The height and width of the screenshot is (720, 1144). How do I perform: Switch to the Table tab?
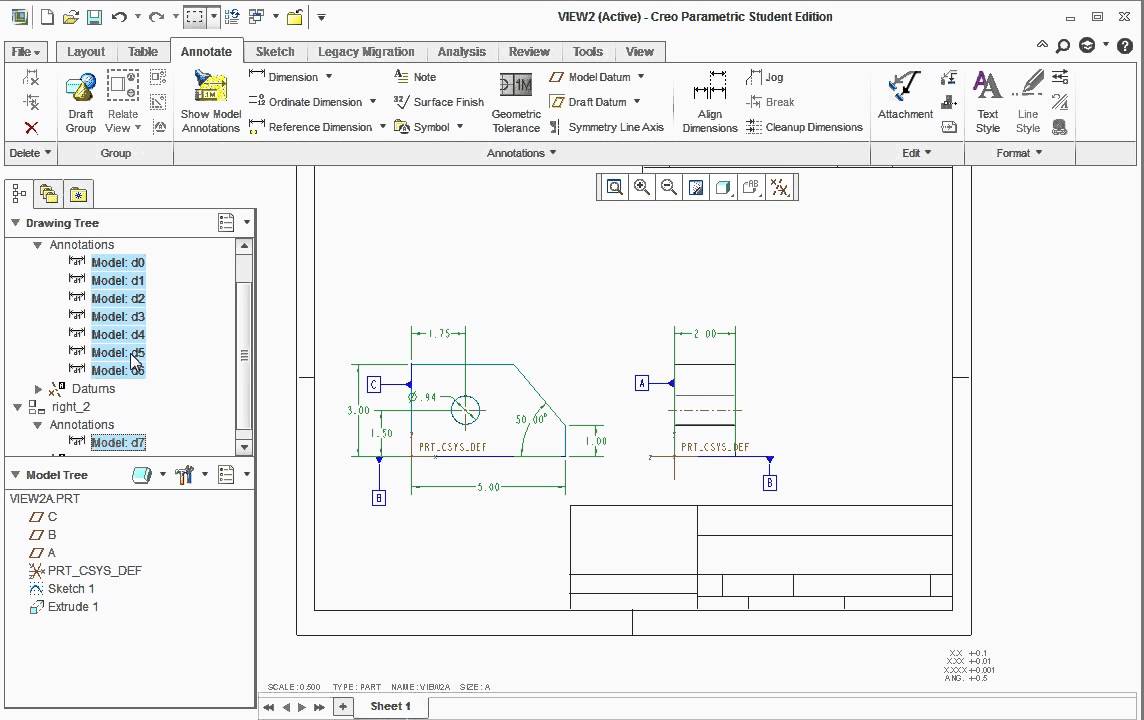point(143,52)
